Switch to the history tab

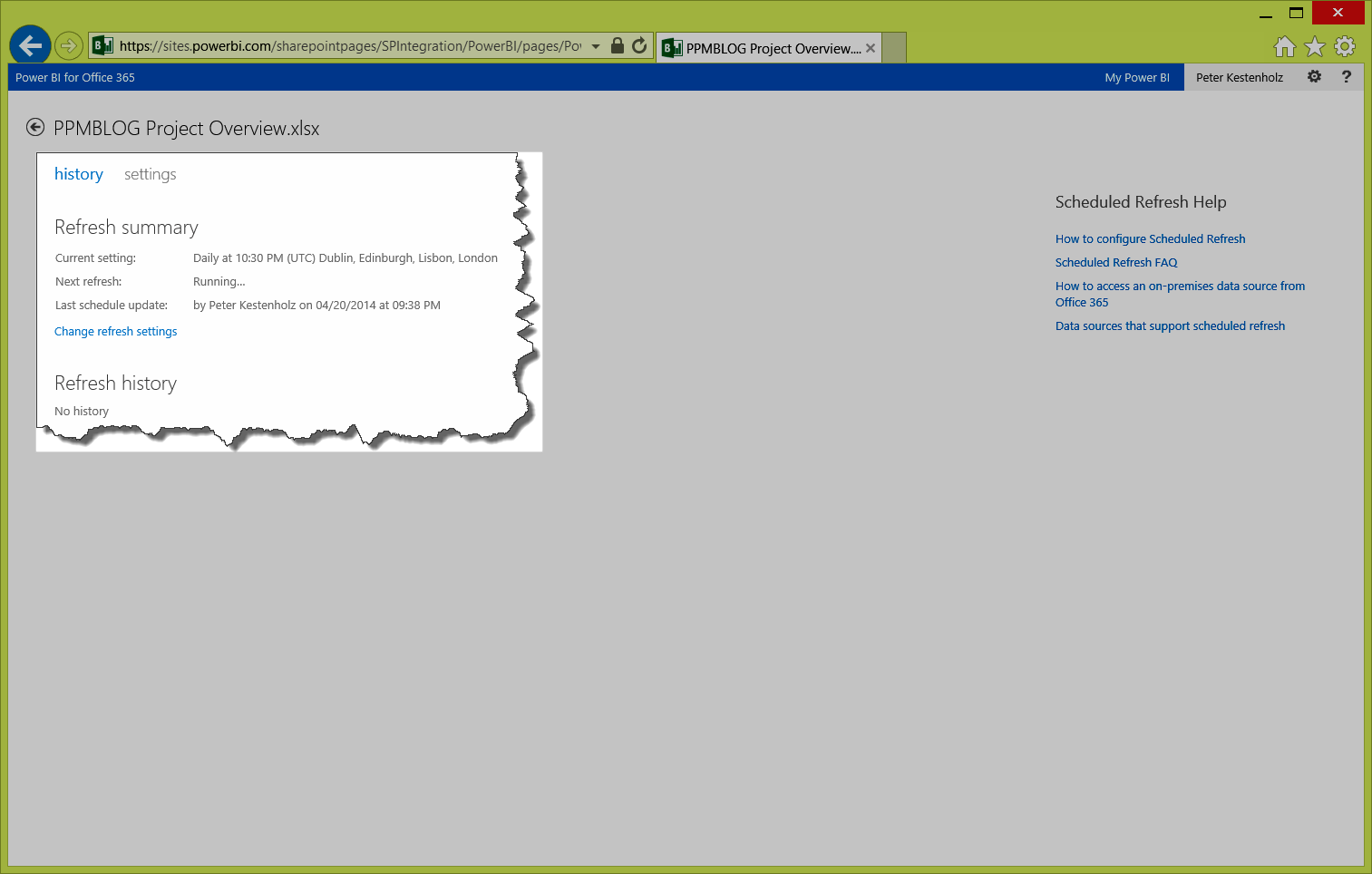pos(79,173)
